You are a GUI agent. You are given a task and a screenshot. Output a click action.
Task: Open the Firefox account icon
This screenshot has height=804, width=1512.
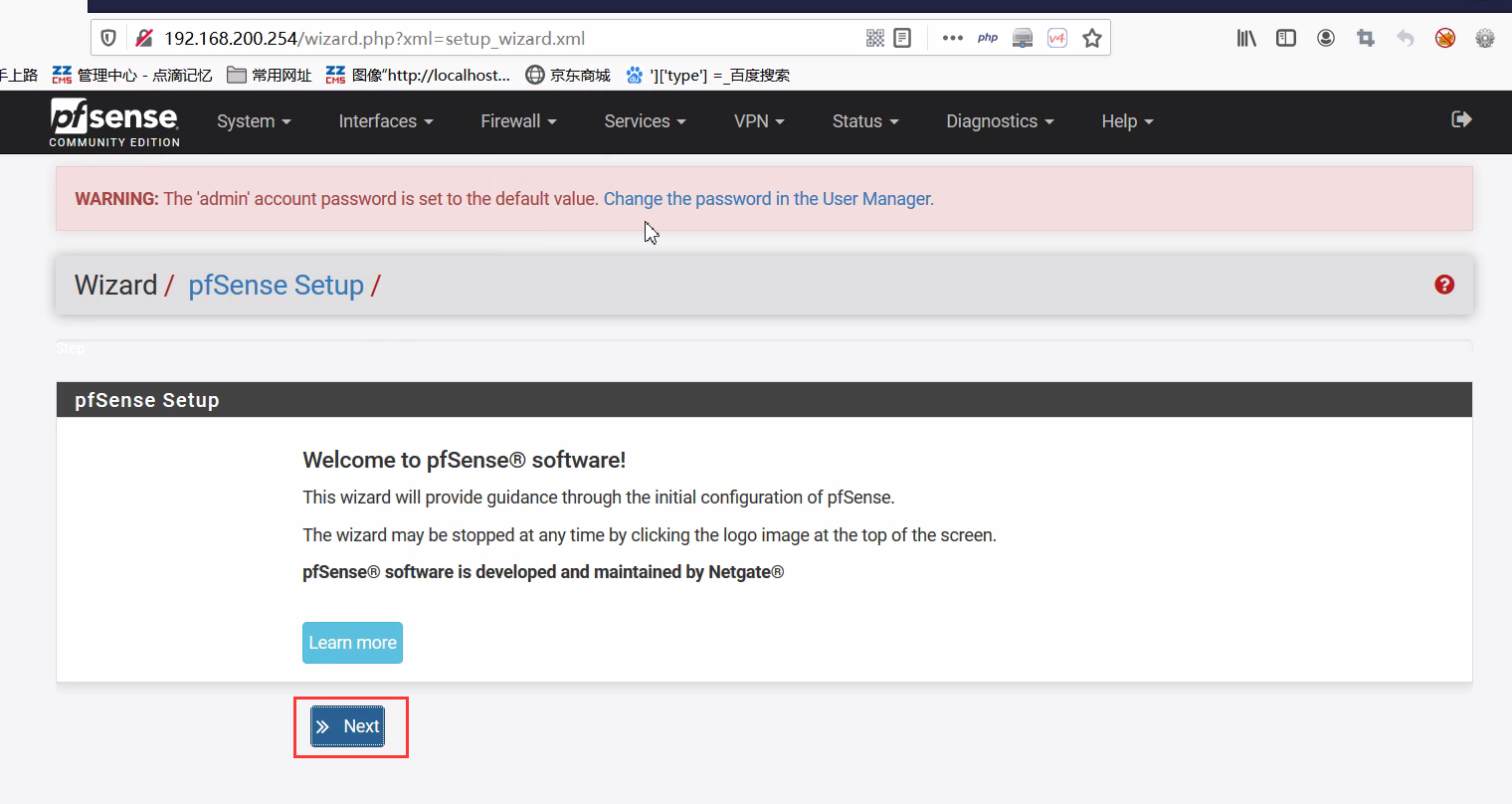[1326, 38]
